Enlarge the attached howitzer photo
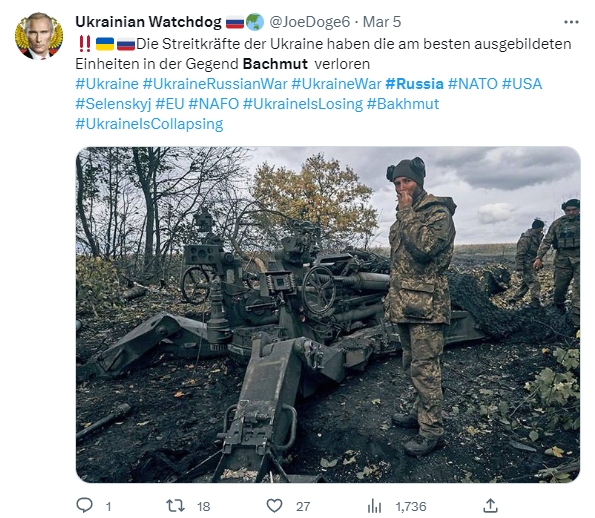 click(328, 315)
